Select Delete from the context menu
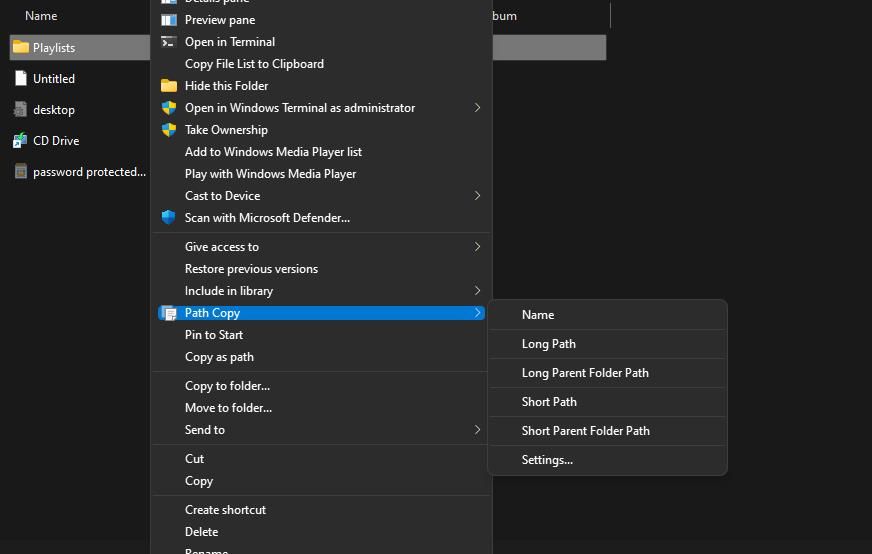 pos(321,532)
